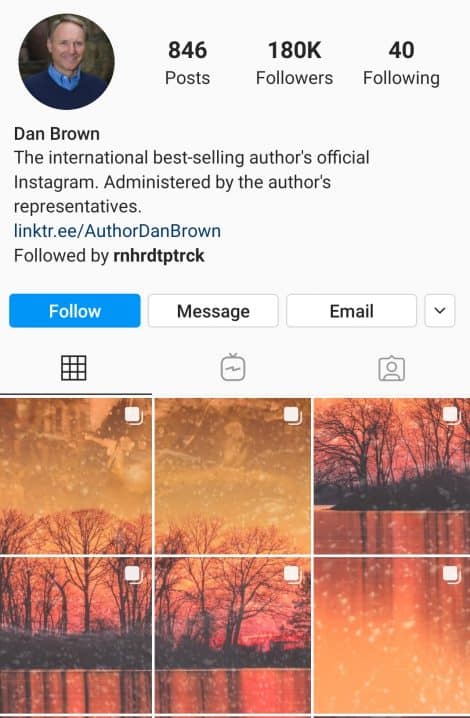Tap the 846 Posts counter
Viewport: 470px width, 718px height.
coord(187,63)
